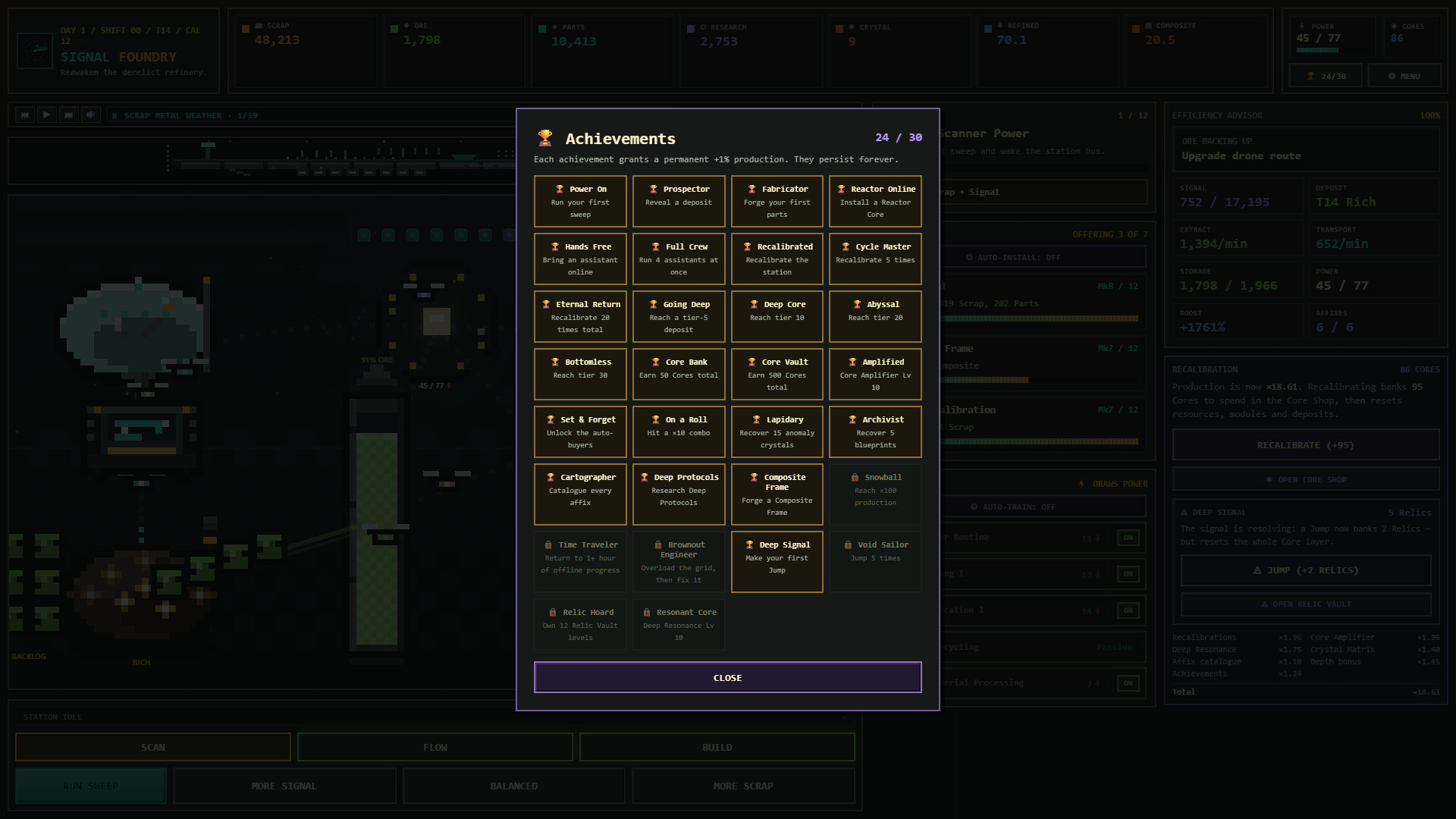Click the Full Crew trophy icon
The height and width of the screenshot is (819, 1456).
coord(656,246)
